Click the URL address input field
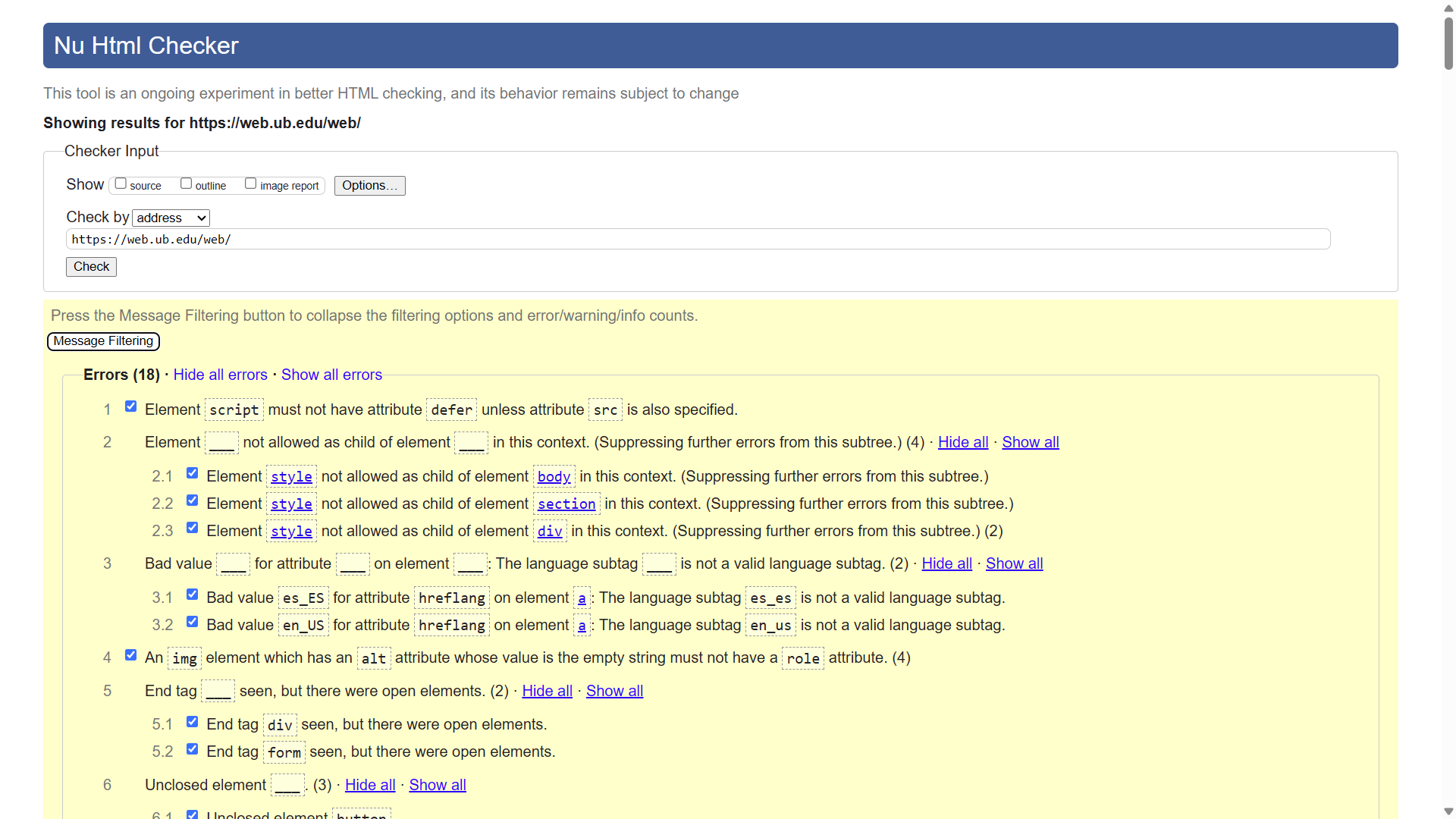 pyautogui.click(x=698, y=240)
